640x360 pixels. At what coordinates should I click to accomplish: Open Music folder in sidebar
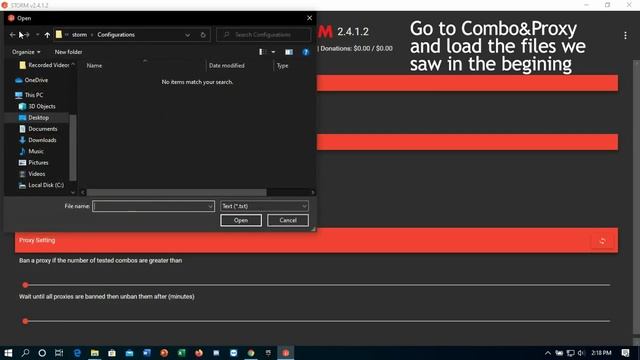(31, 151)
